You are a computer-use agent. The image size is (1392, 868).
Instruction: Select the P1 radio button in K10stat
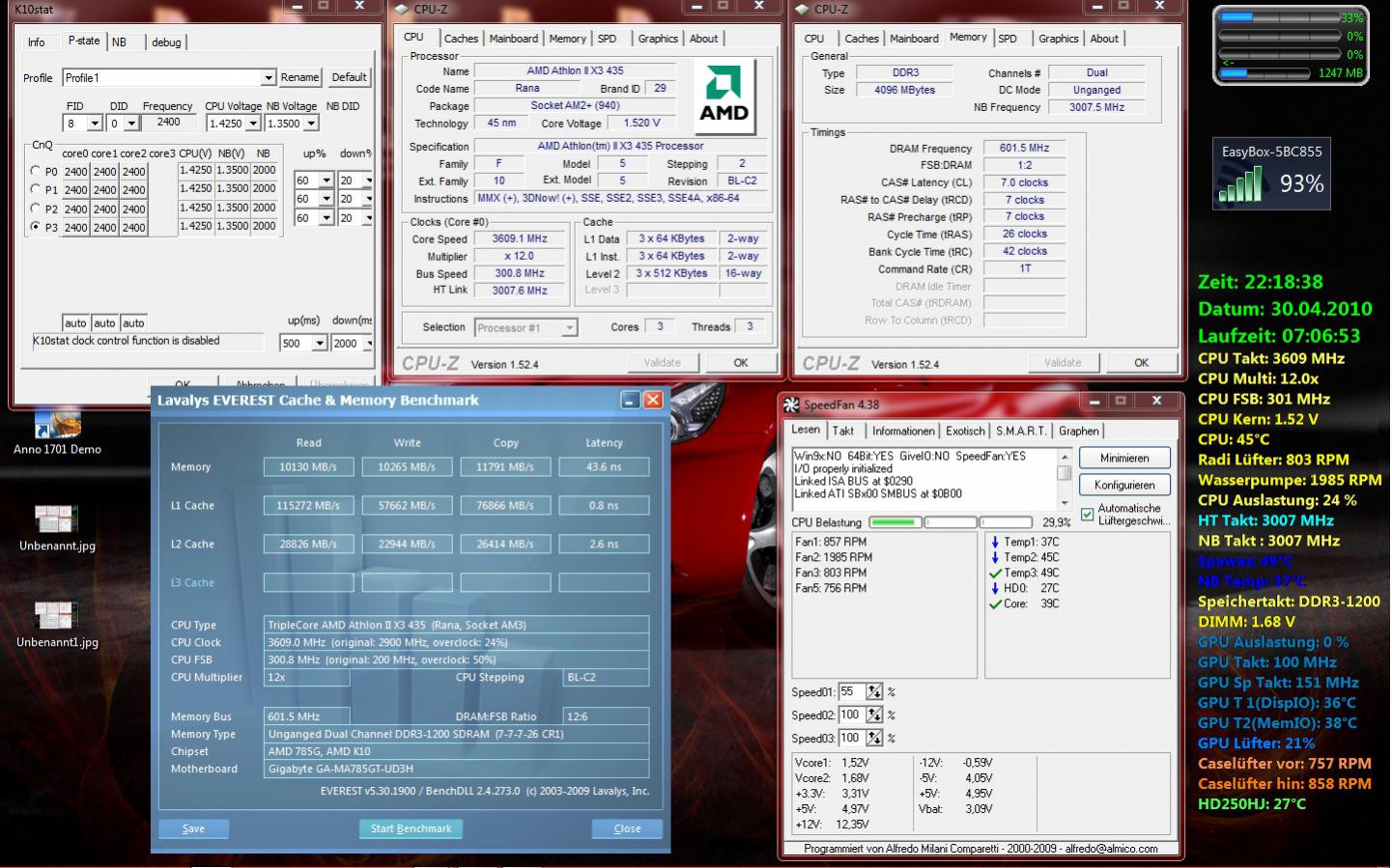36,189
